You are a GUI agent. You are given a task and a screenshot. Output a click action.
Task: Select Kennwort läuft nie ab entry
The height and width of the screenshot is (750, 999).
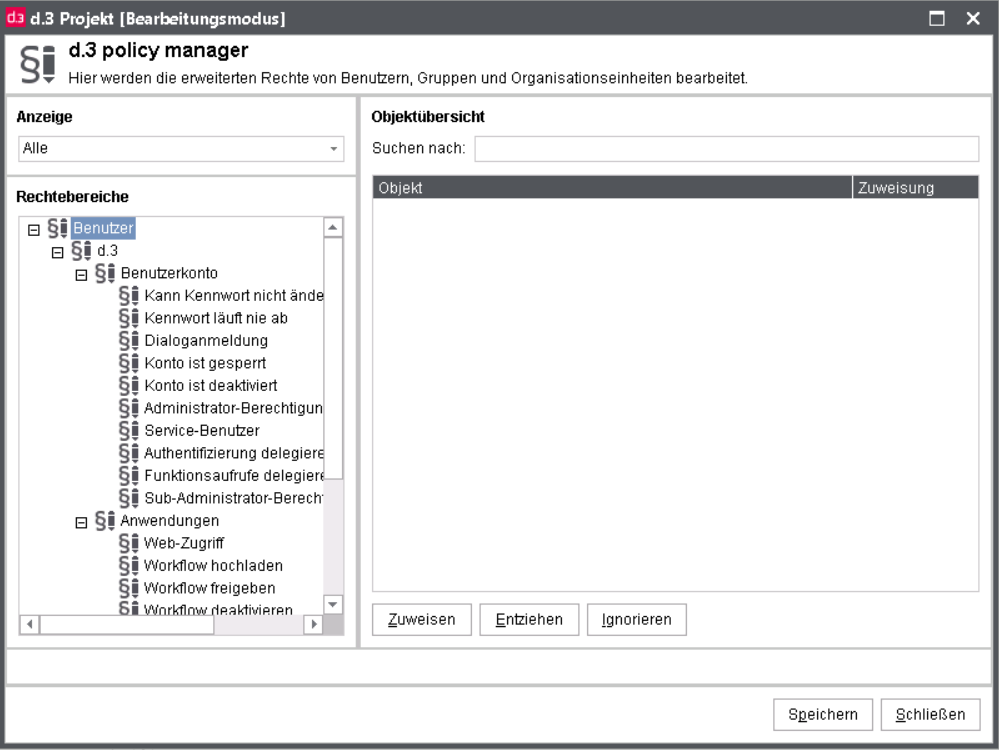click(x=216, y=318)
